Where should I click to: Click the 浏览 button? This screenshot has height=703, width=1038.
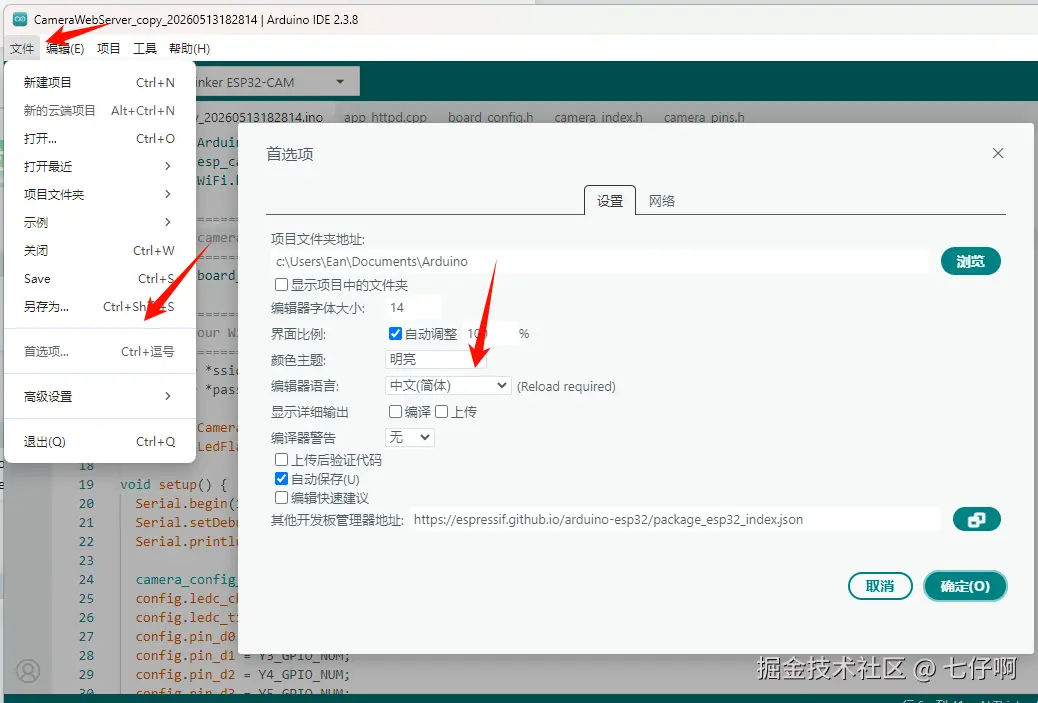[970, 261]
